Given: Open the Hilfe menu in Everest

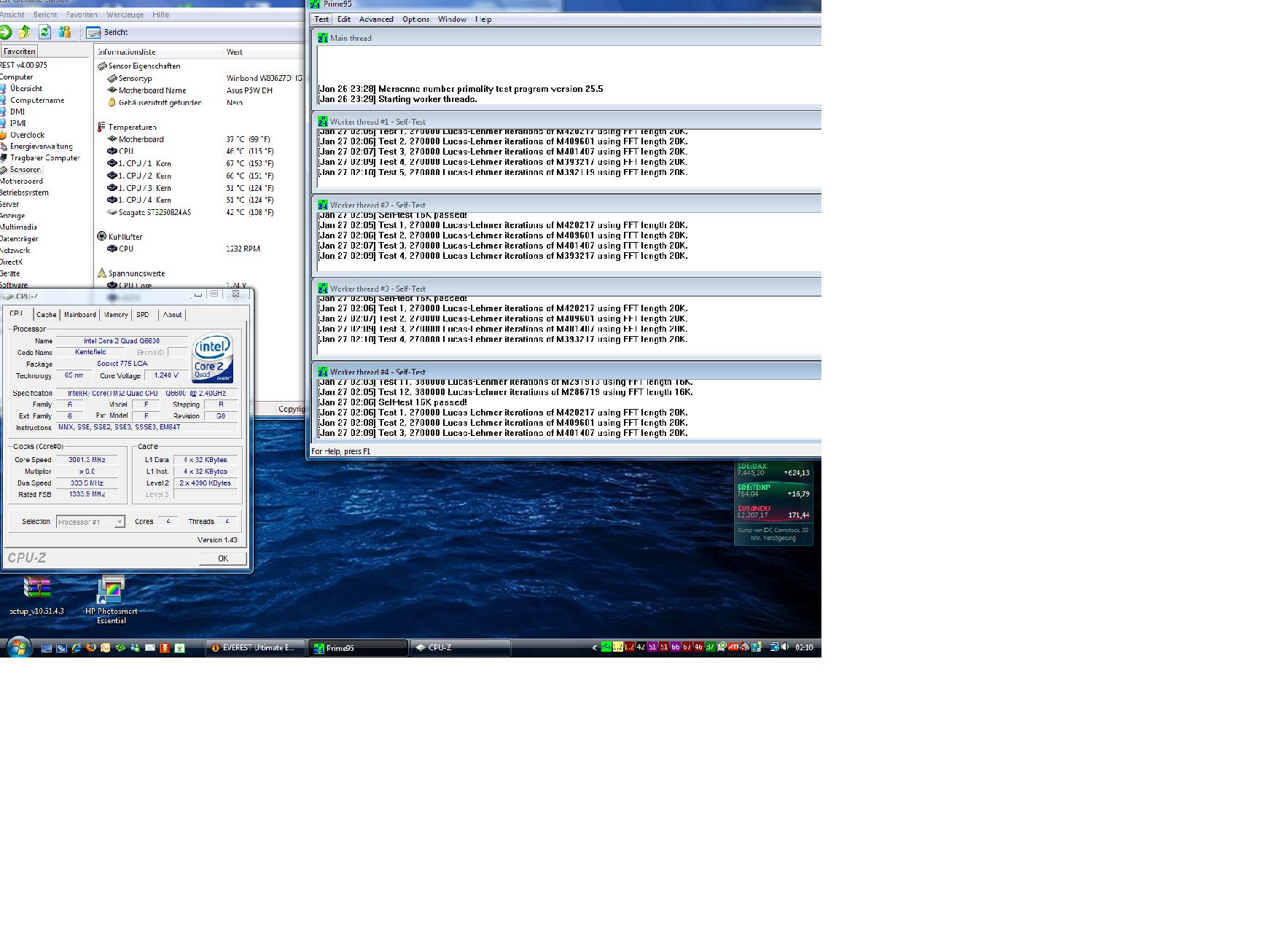Looking at the screenshot, I should (161, 15).
